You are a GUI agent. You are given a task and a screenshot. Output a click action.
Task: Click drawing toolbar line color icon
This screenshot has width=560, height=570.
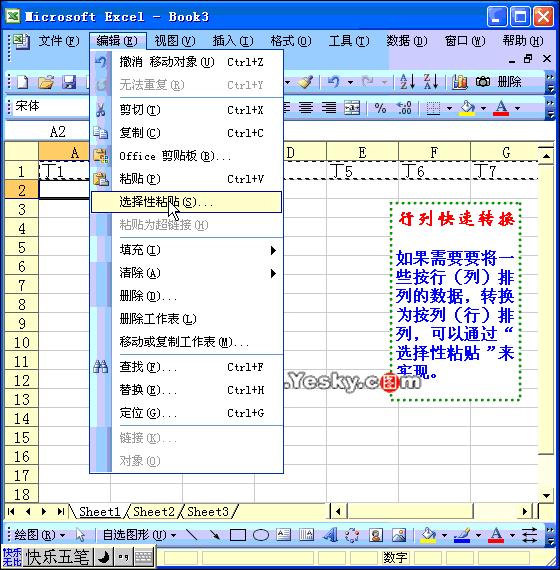[462, 535]
